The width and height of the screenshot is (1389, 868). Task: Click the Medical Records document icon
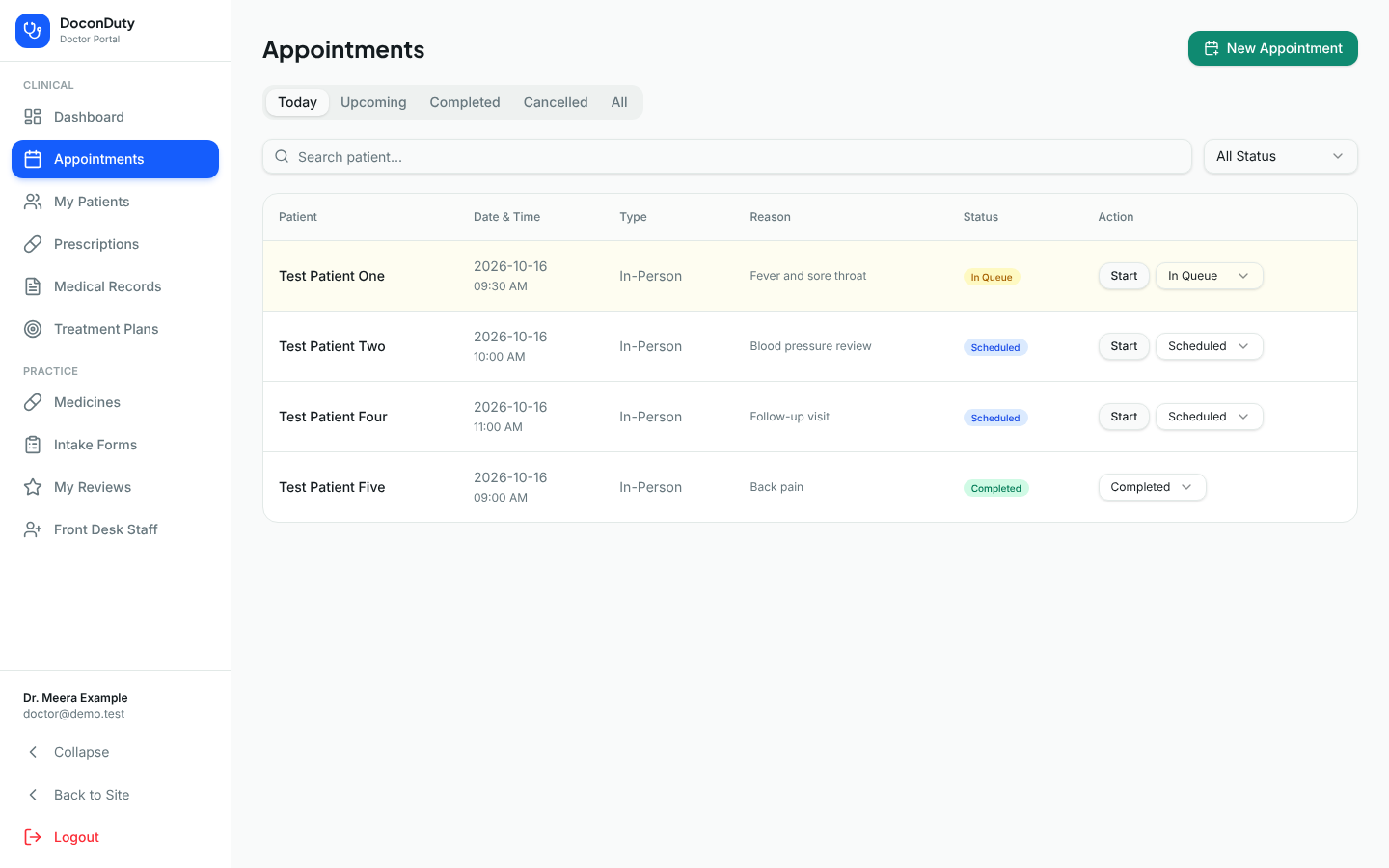pos(33,286)
